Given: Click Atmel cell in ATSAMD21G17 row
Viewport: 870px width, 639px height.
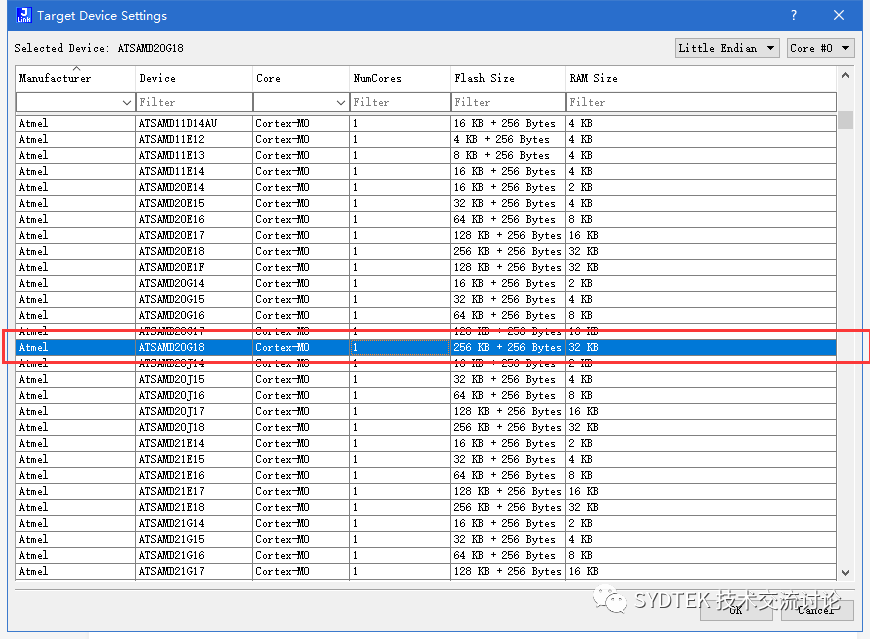Looking at the screenshot, I should pyautogui.click(x=75, y=571).
